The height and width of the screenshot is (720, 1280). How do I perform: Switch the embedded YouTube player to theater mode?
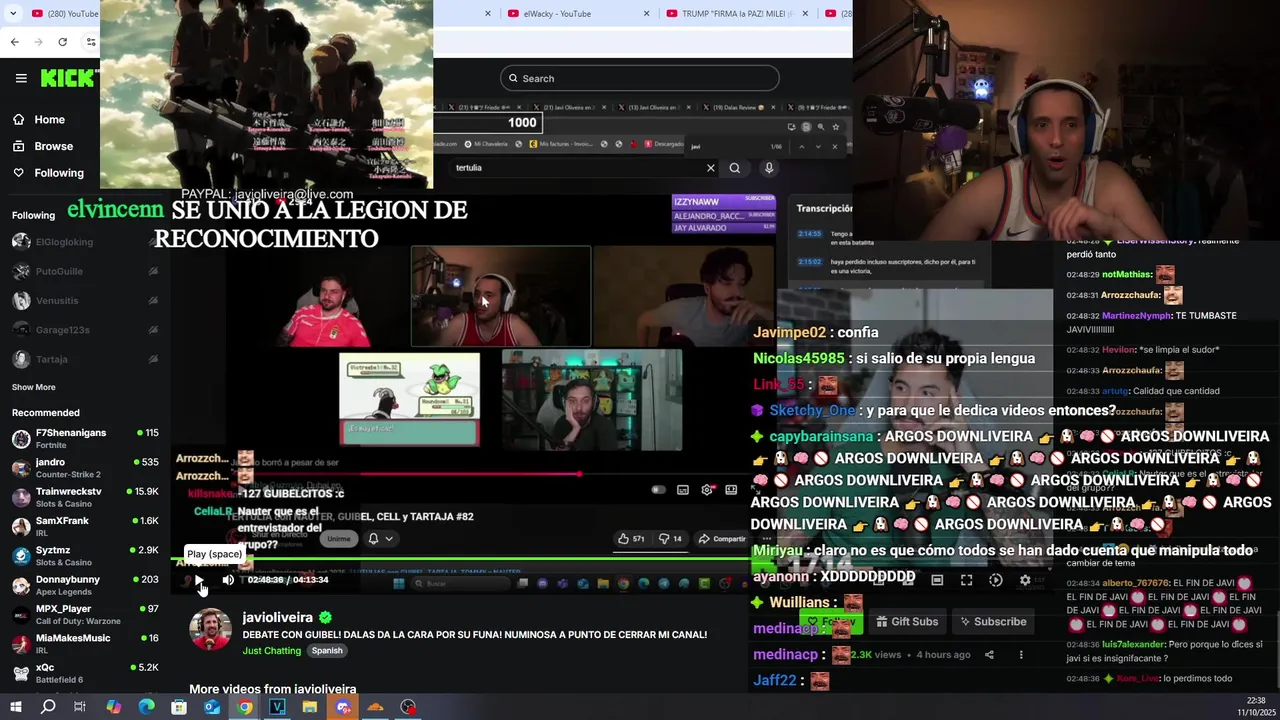pyautogui.click(x=731, y=490)
